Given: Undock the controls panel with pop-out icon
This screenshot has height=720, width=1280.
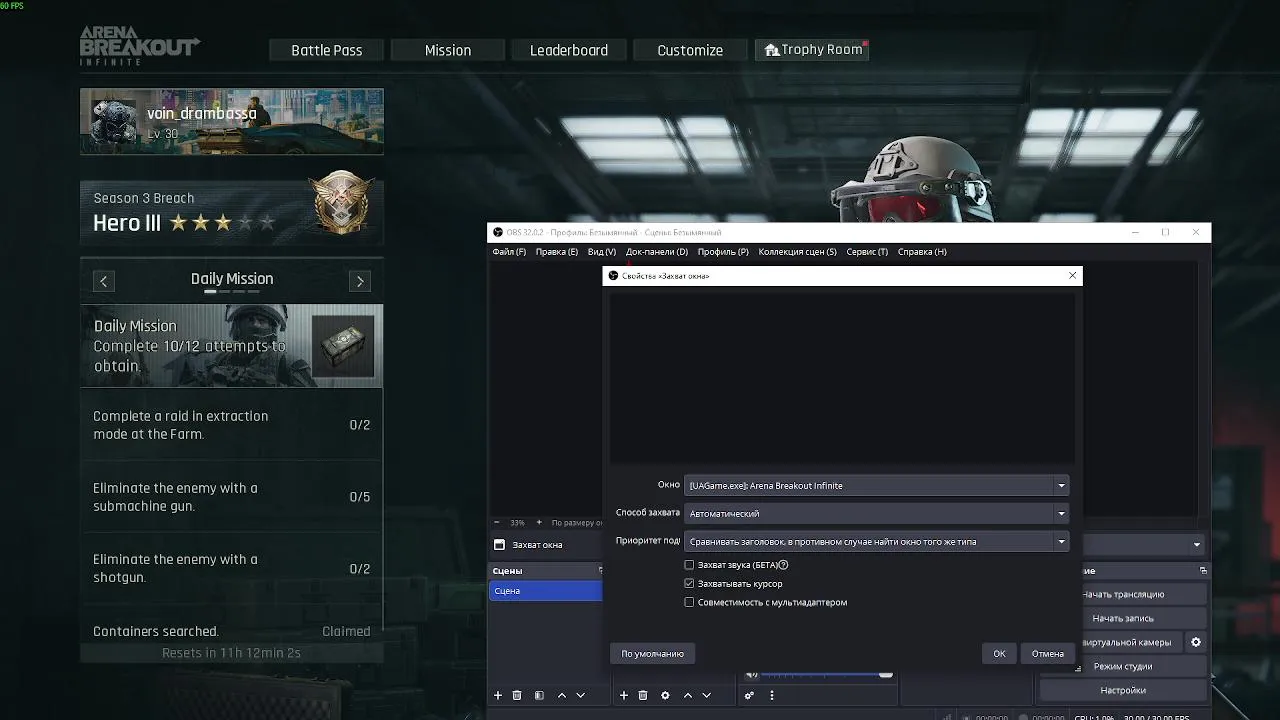Looking at the screenshot, I should (1203, 570).
